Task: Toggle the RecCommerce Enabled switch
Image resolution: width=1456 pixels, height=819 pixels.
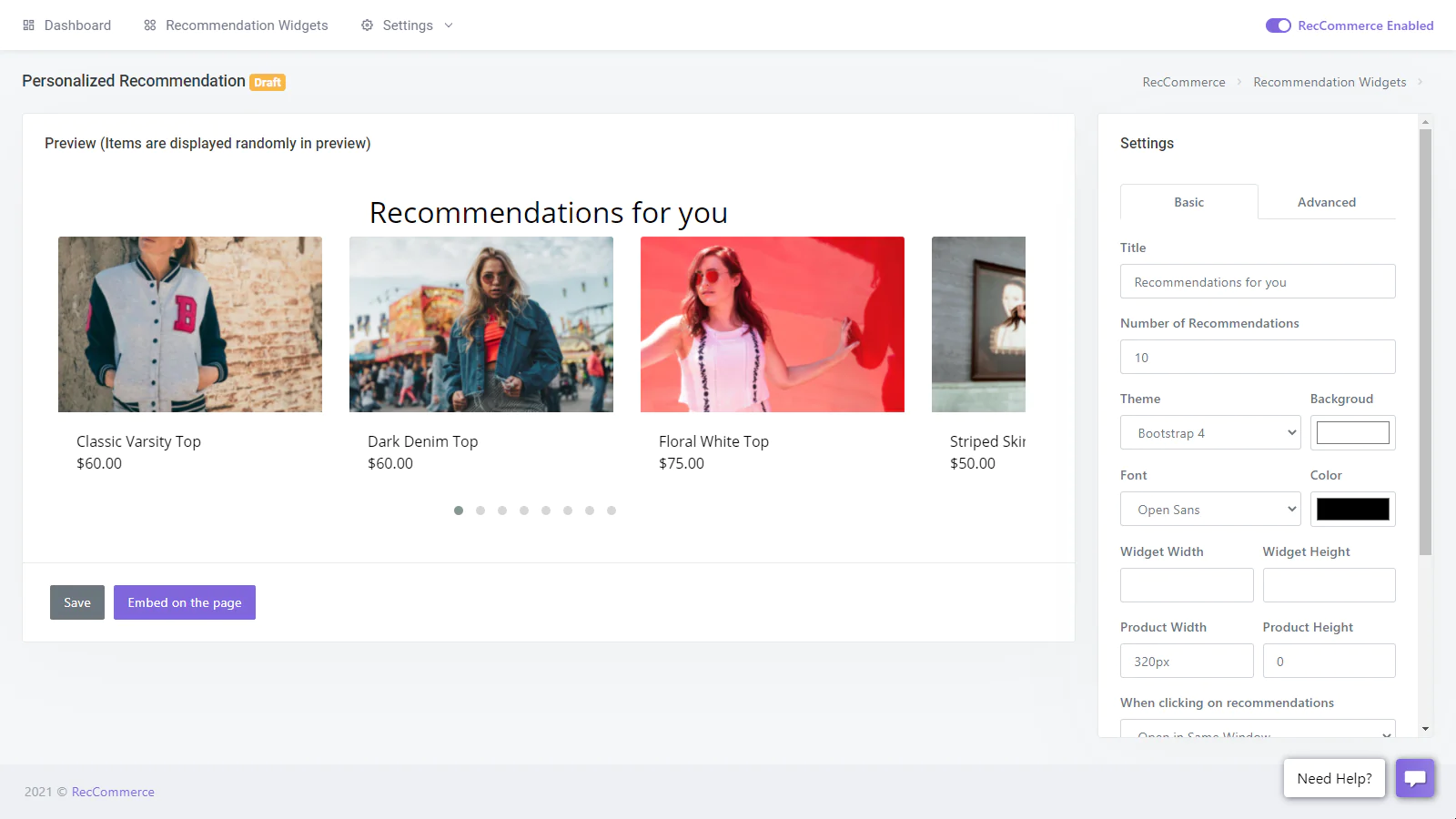Action: [x=1278, y=25]
